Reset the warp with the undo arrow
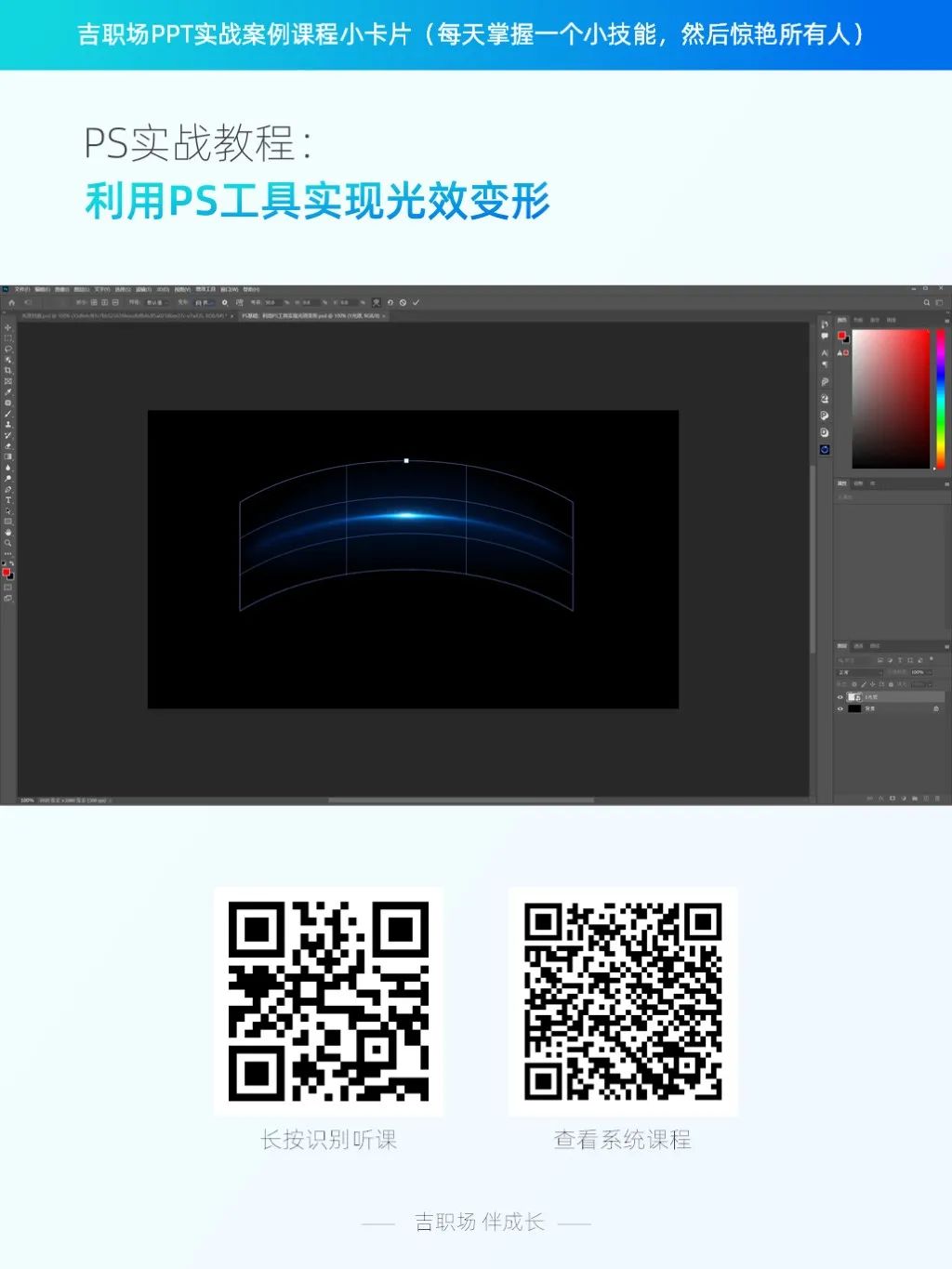This screenshot has width=952, height=1269. pos(390,303)
